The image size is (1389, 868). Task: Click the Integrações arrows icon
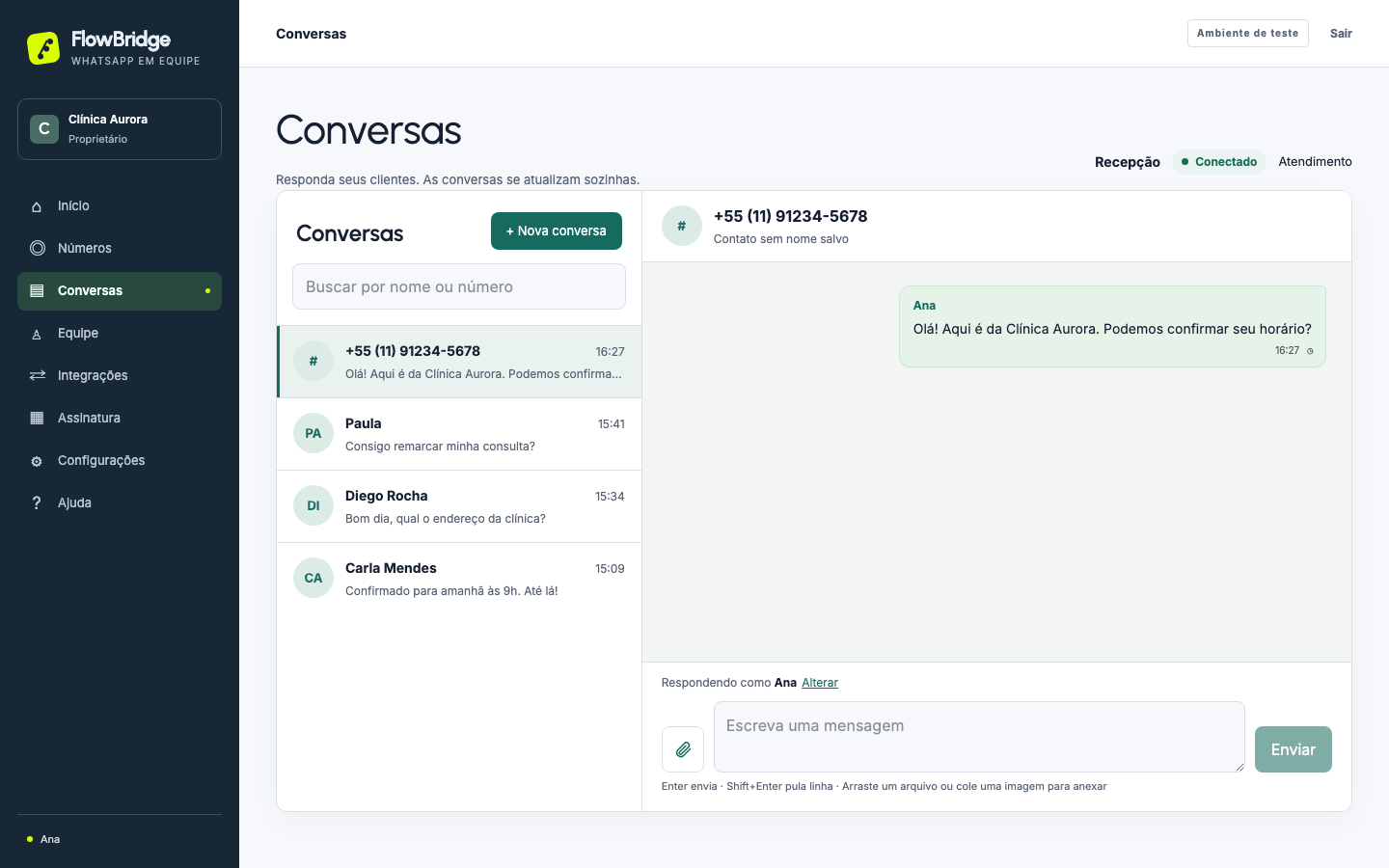coord(38,375)
